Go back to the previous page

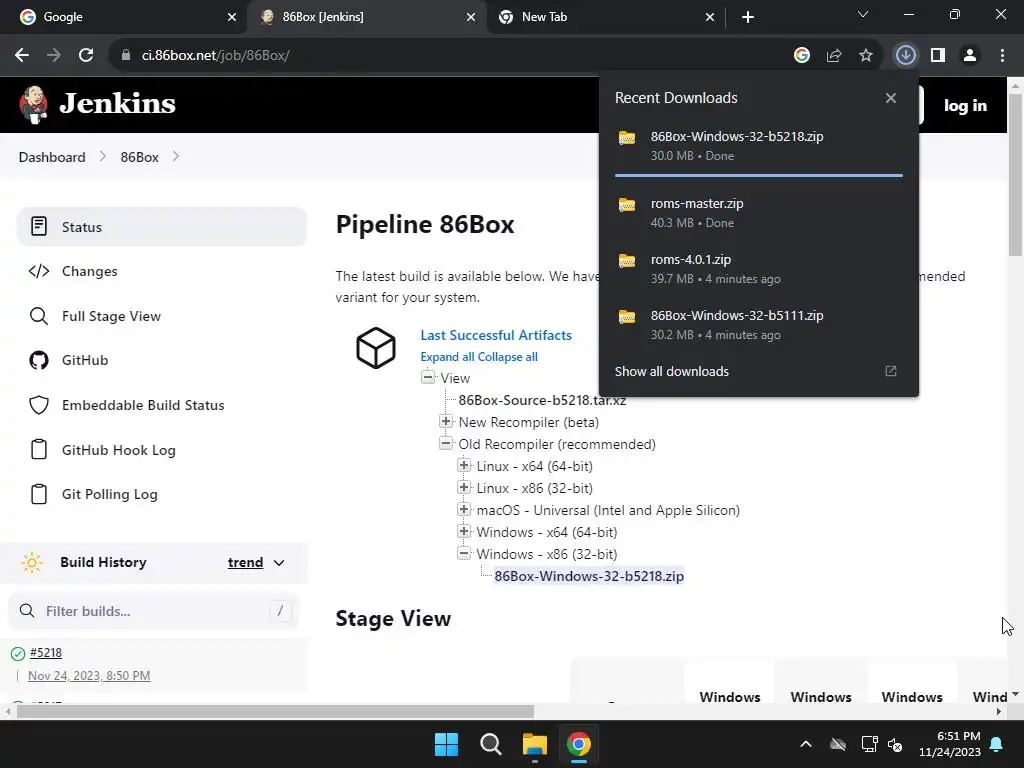point(22,55)
